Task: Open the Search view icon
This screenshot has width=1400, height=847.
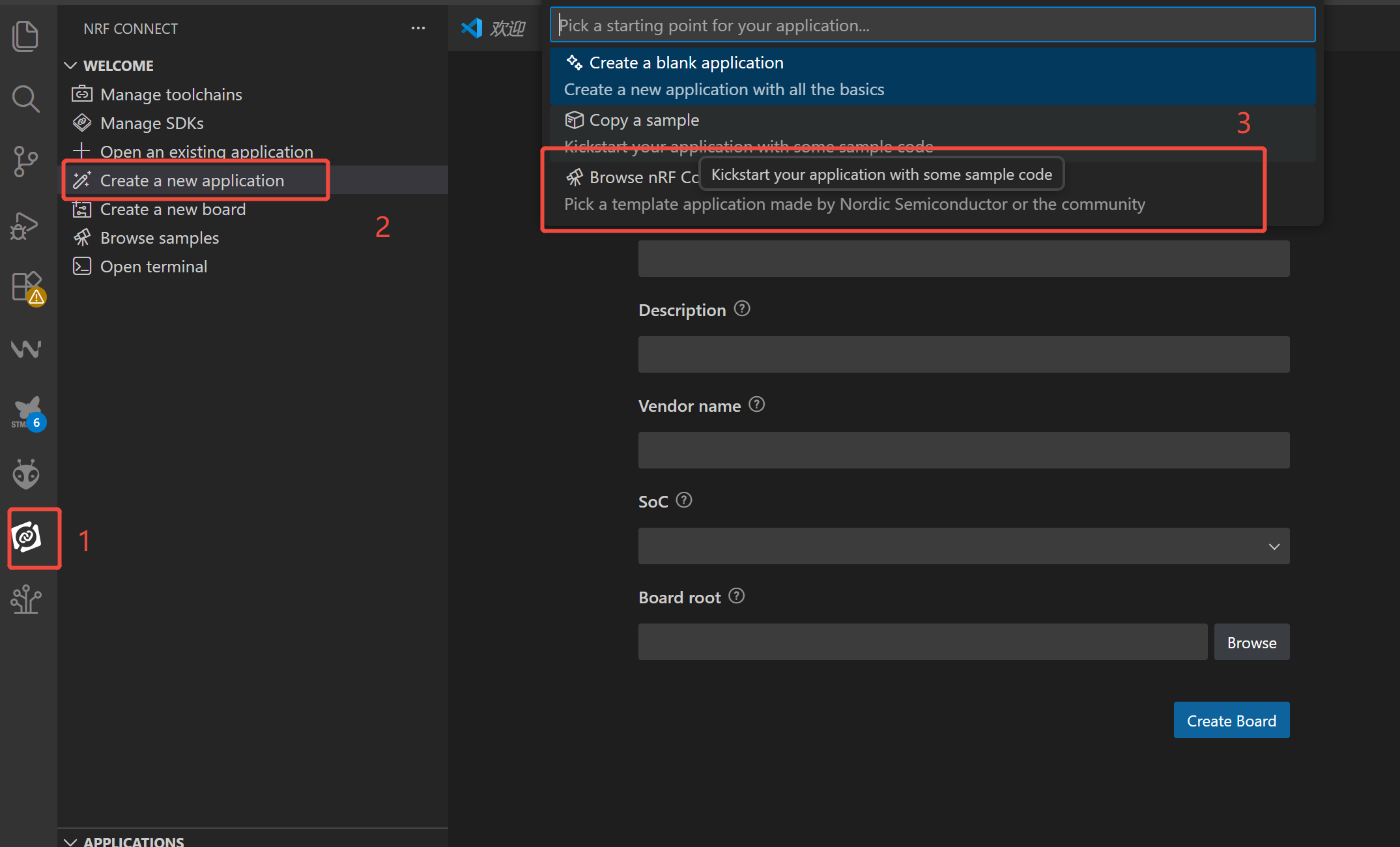Action: [25, 98]
